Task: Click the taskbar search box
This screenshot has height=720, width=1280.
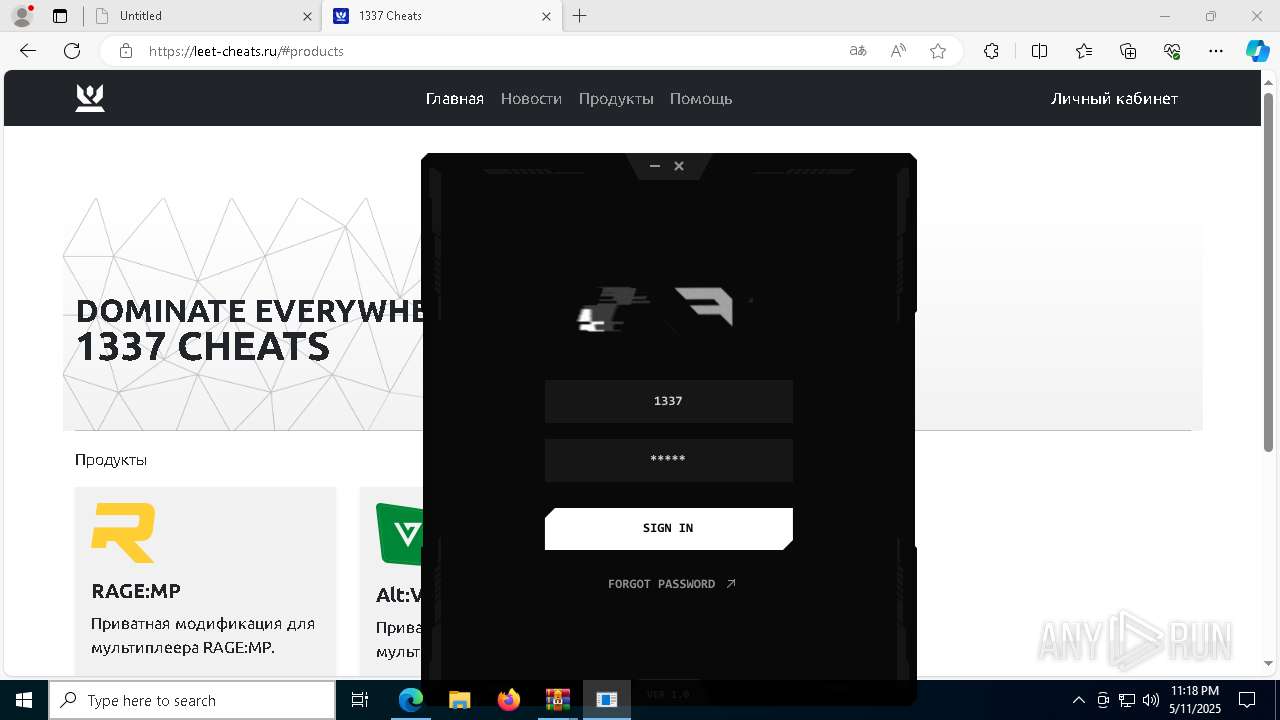Action: click(x=192, y=700)
